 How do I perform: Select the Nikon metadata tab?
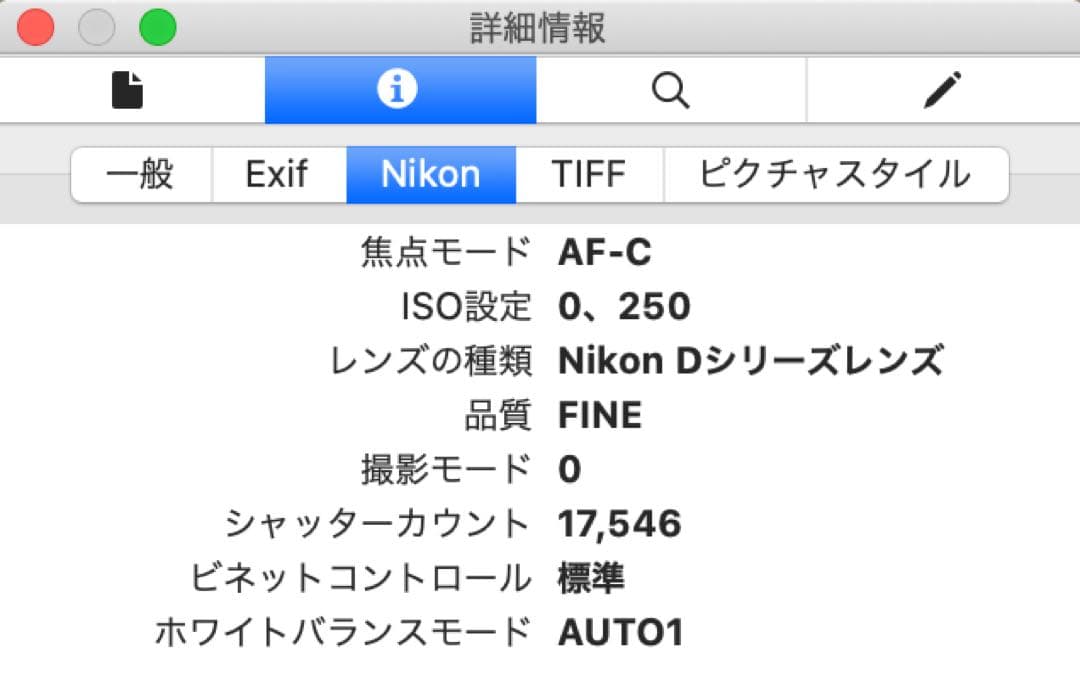pos(431,173)
